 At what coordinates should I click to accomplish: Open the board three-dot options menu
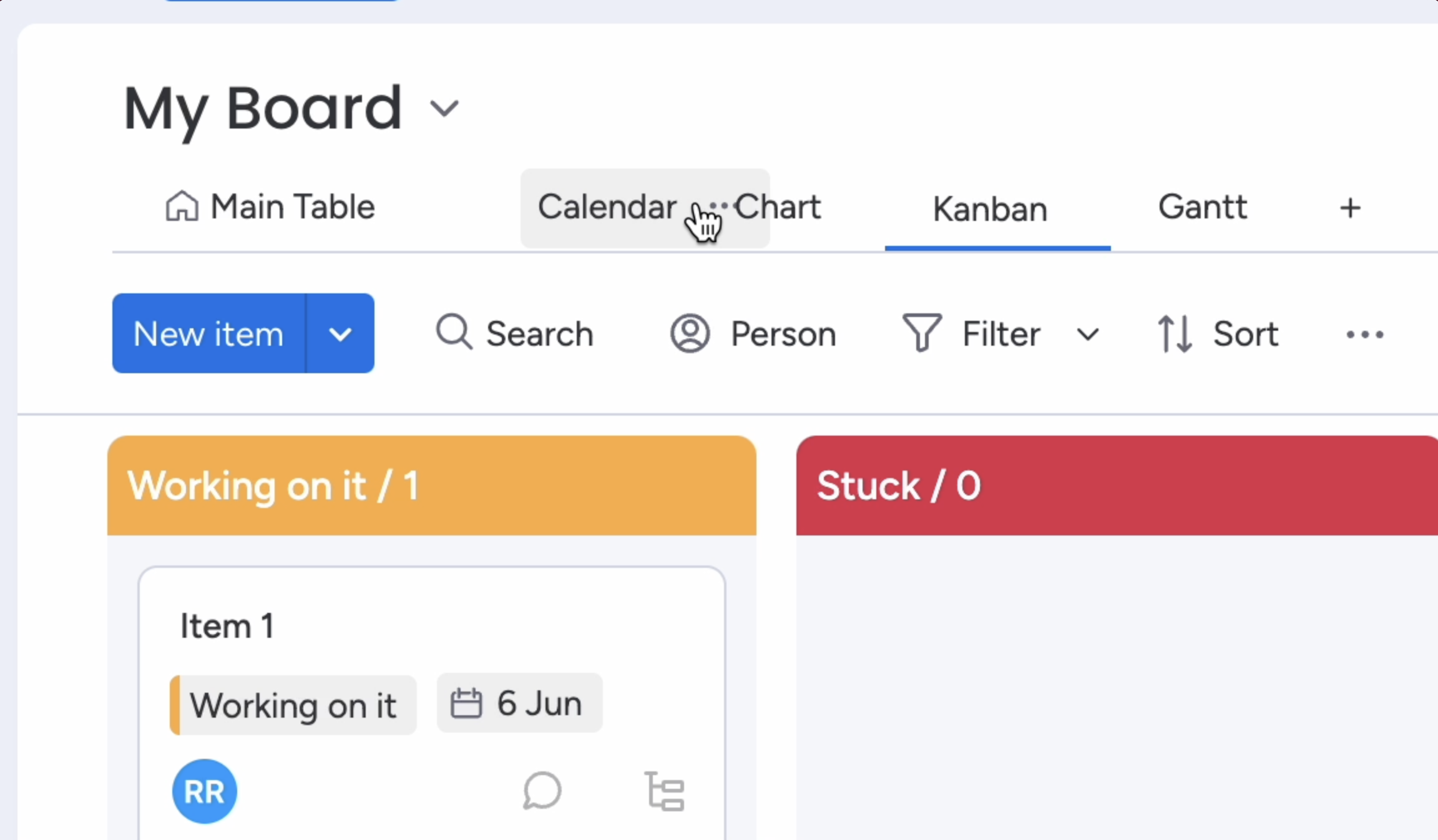click(x=1364, y=334)
